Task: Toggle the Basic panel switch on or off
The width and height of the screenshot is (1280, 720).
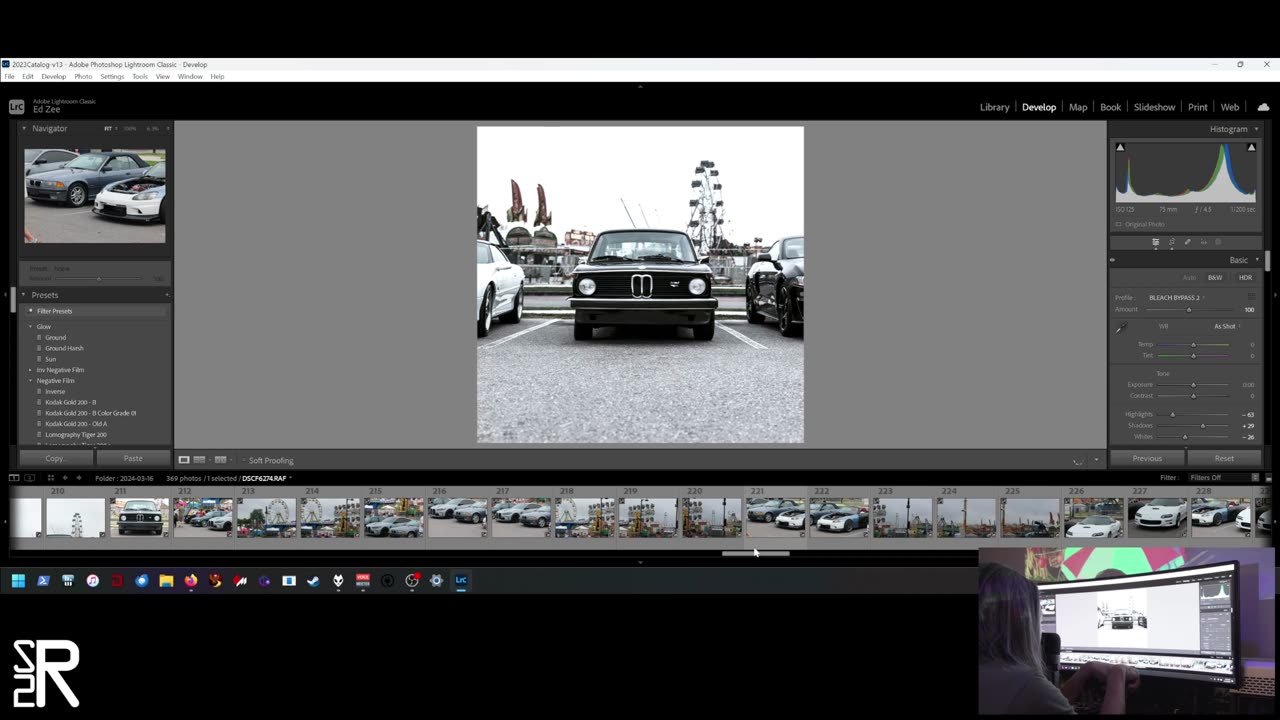Action: [1112, 260]
